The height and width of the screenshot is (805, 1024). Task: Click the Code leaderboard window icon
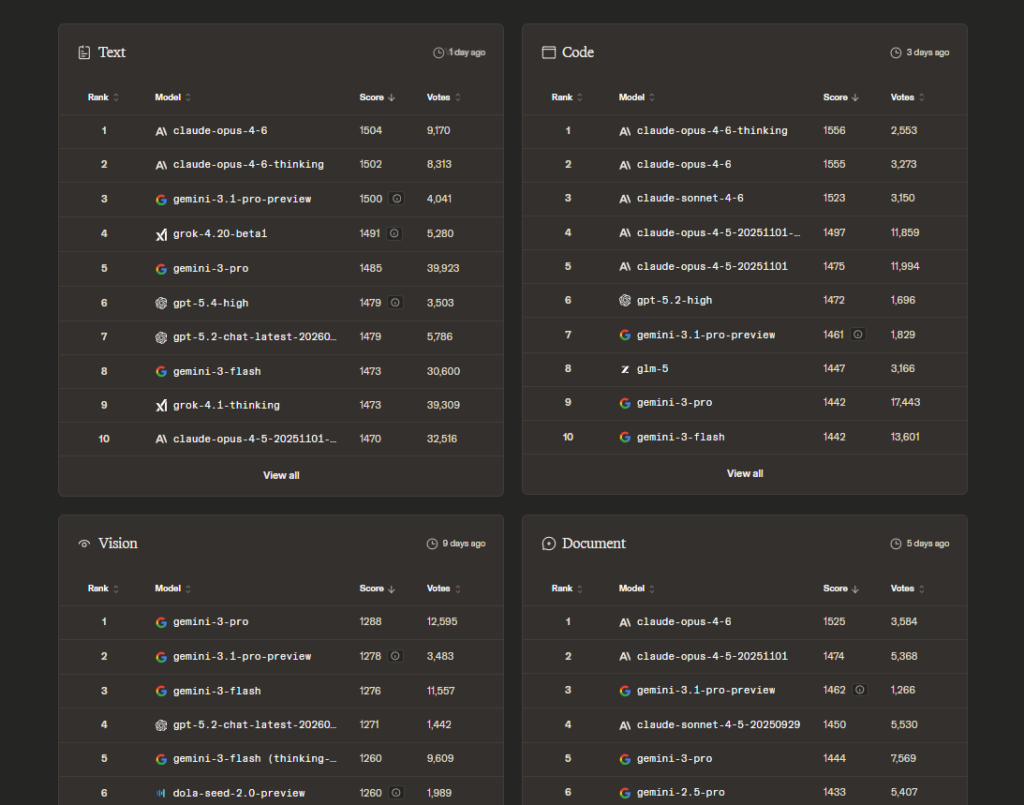(548, 52)
